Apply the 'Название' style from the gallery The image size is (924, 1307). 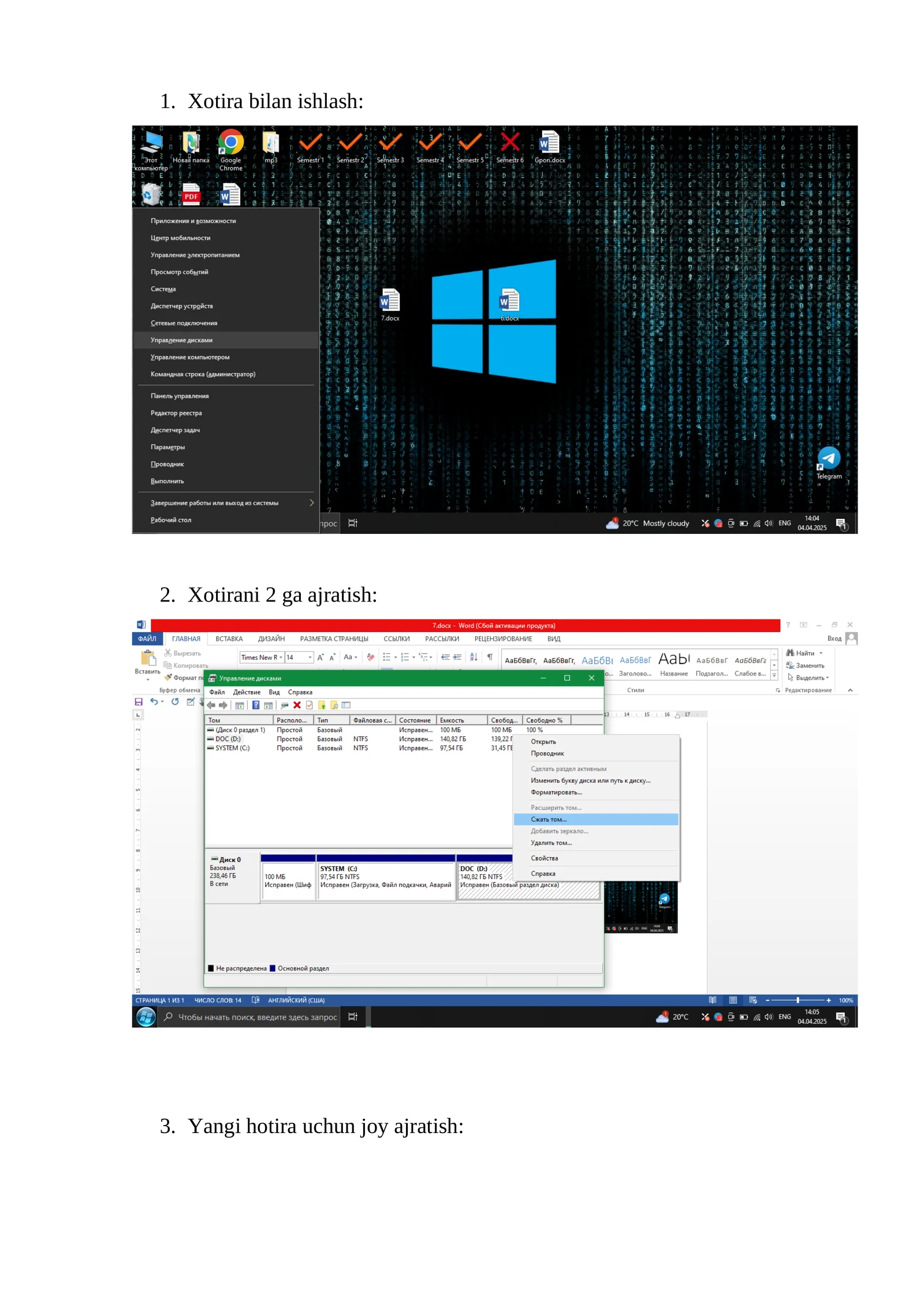tap(674, 664)
